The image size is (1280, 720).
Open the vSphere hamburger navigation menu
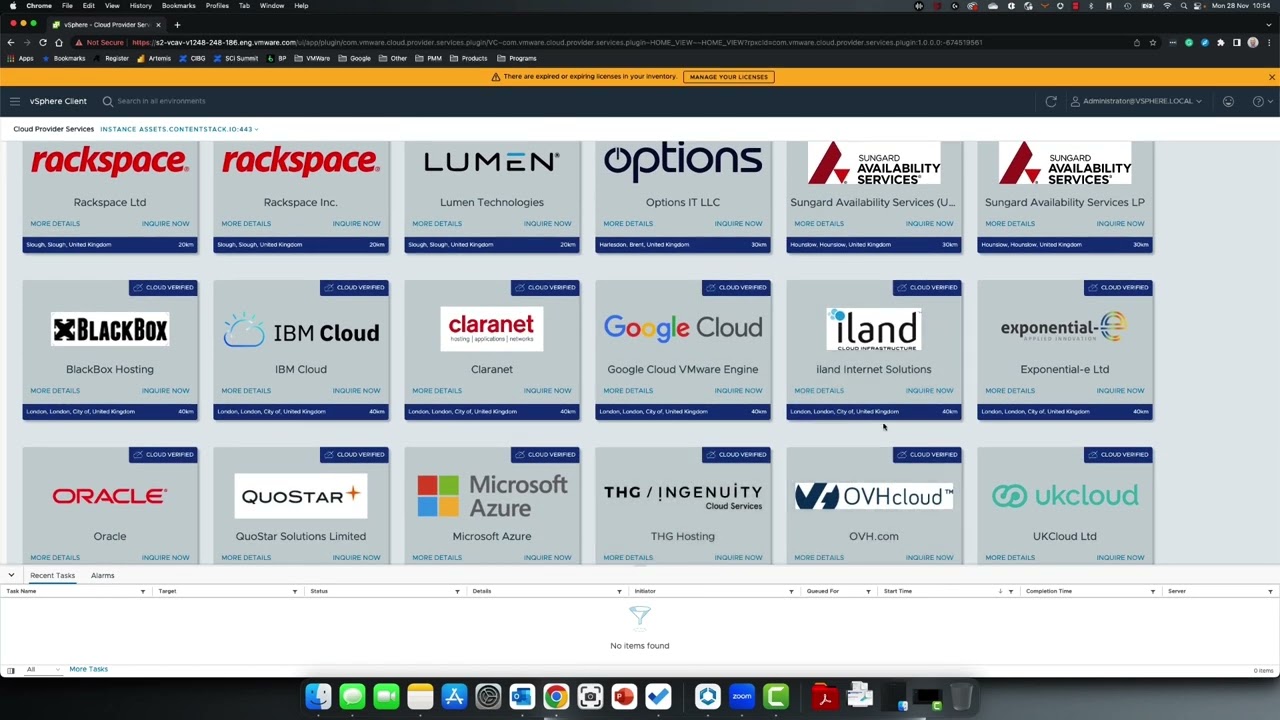click(14, 101)
